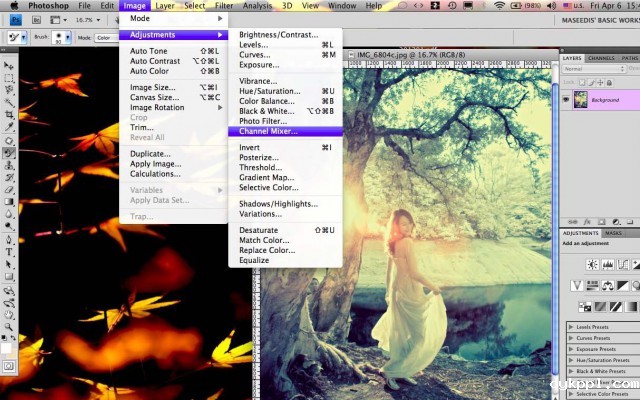Image resolution: width=640 pixels, height=400 pixels.
Task: Click the foreground color swatch
Action: pos(6,344)
